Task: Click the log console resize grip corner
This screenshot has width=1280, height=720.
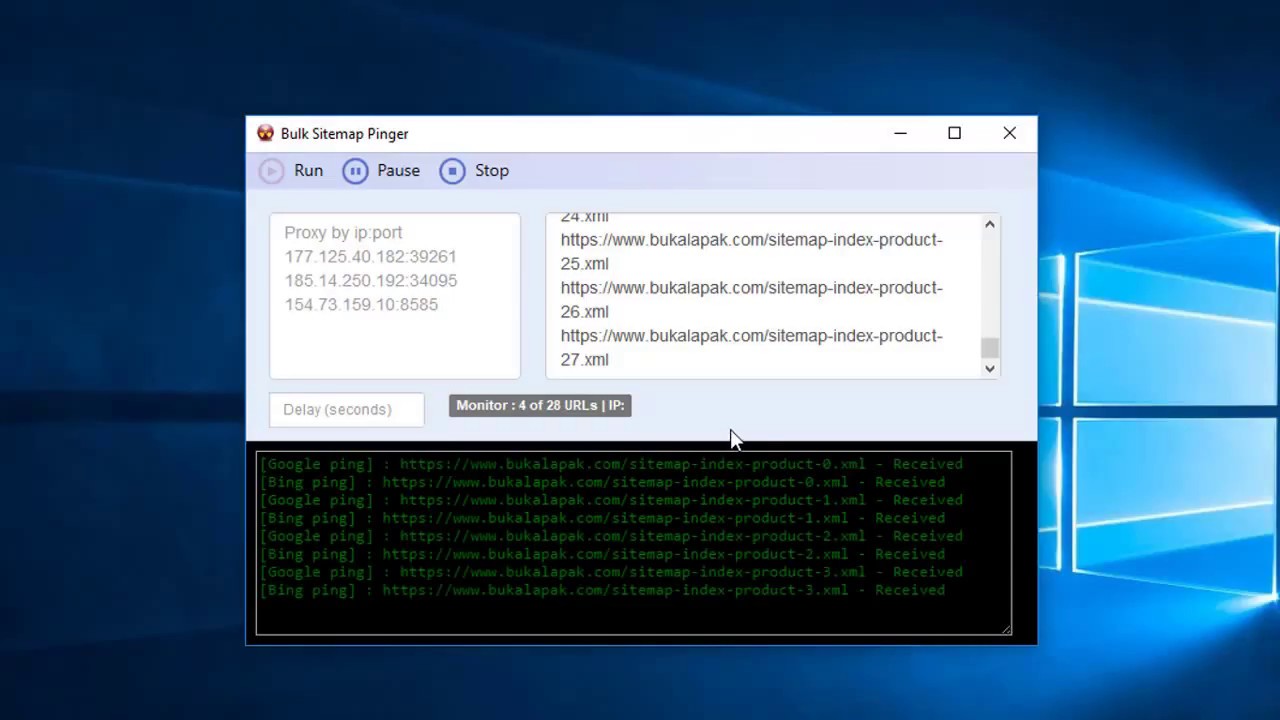Action: [1006, 629]
